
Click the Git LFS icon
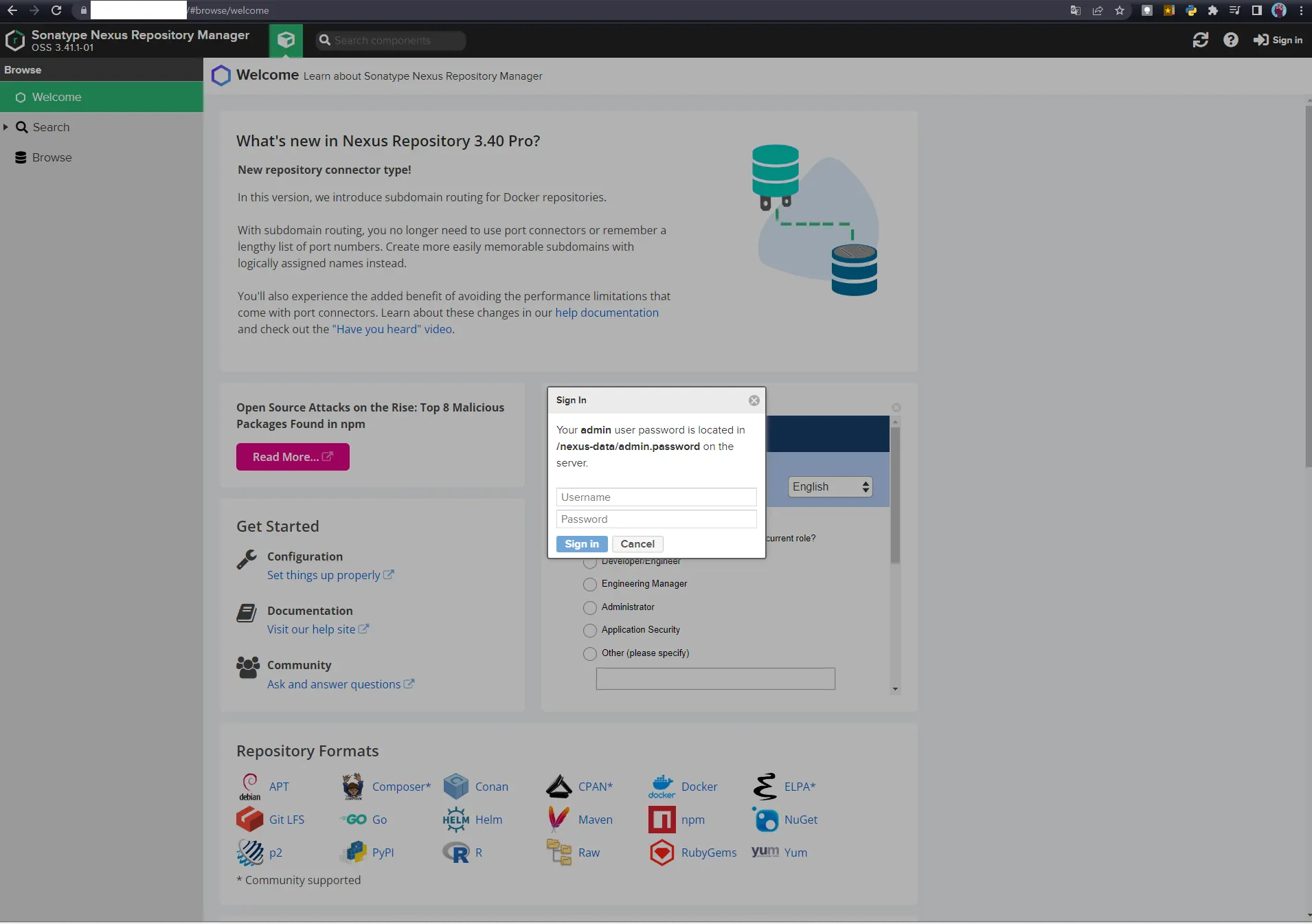click(250, 820)
